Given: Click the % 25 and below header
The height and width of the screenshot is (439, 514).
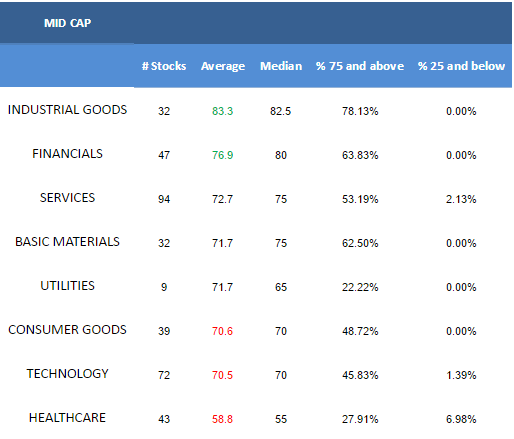Looking at the screenshot, I should (461, 66).
